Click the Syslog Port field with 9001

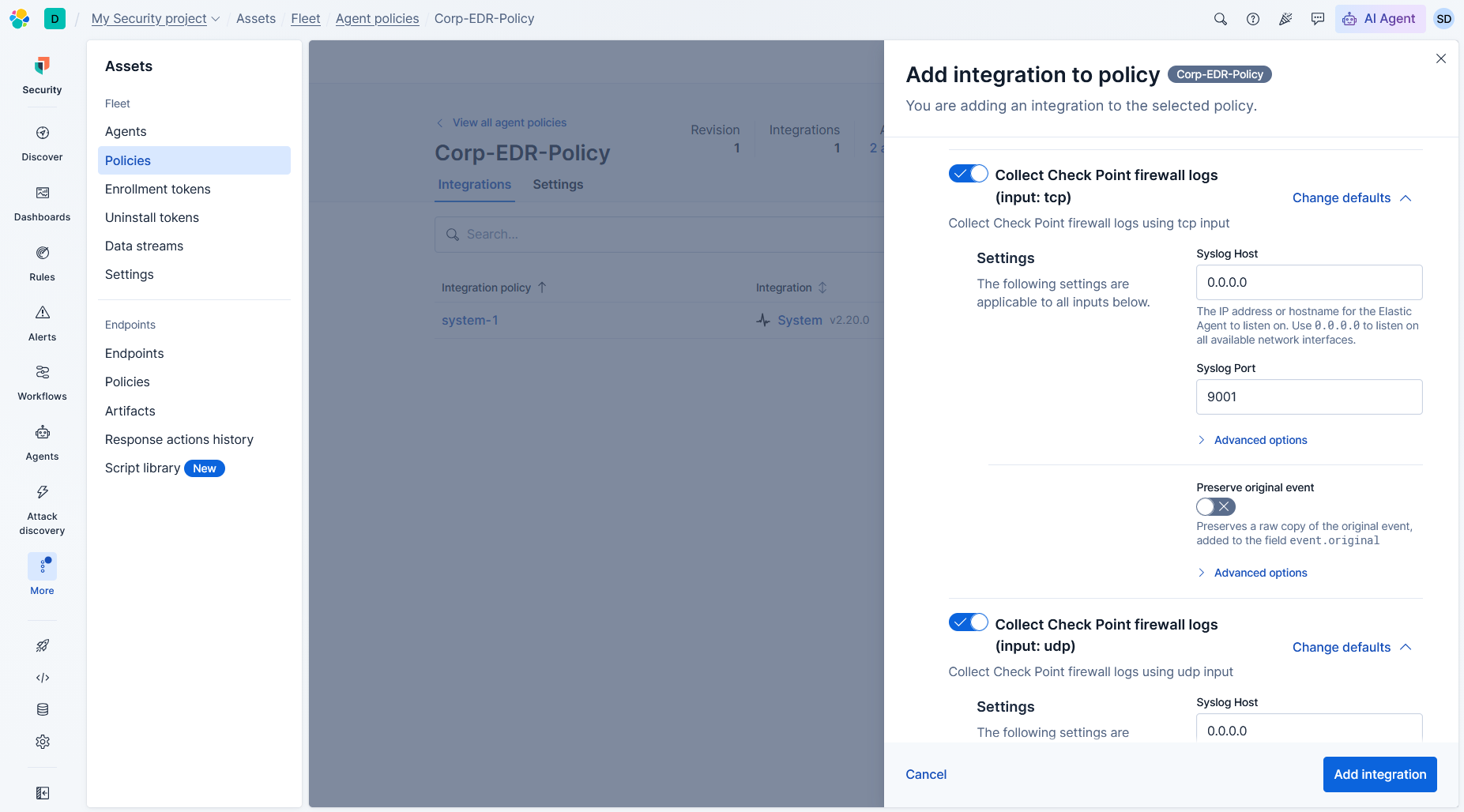coord(1309,397)
